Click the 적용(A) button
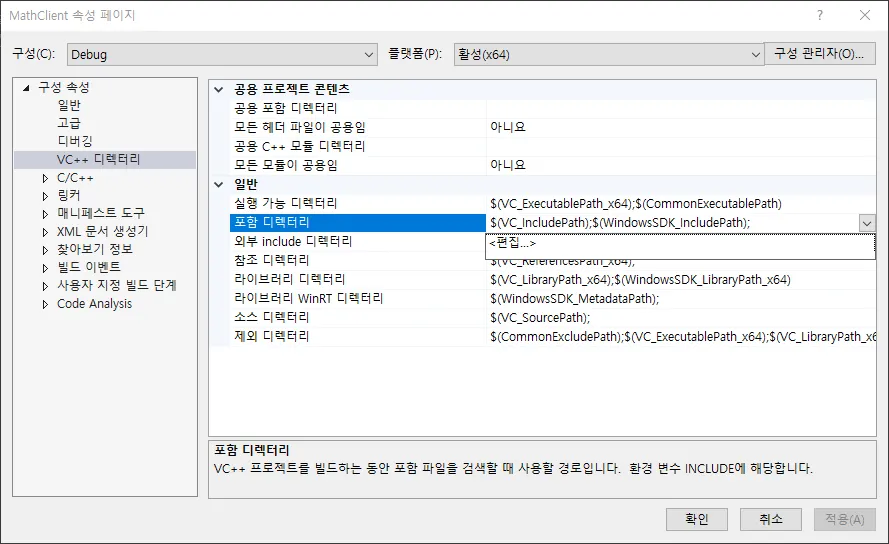This screenshot has height=544, width=889. 845,519
